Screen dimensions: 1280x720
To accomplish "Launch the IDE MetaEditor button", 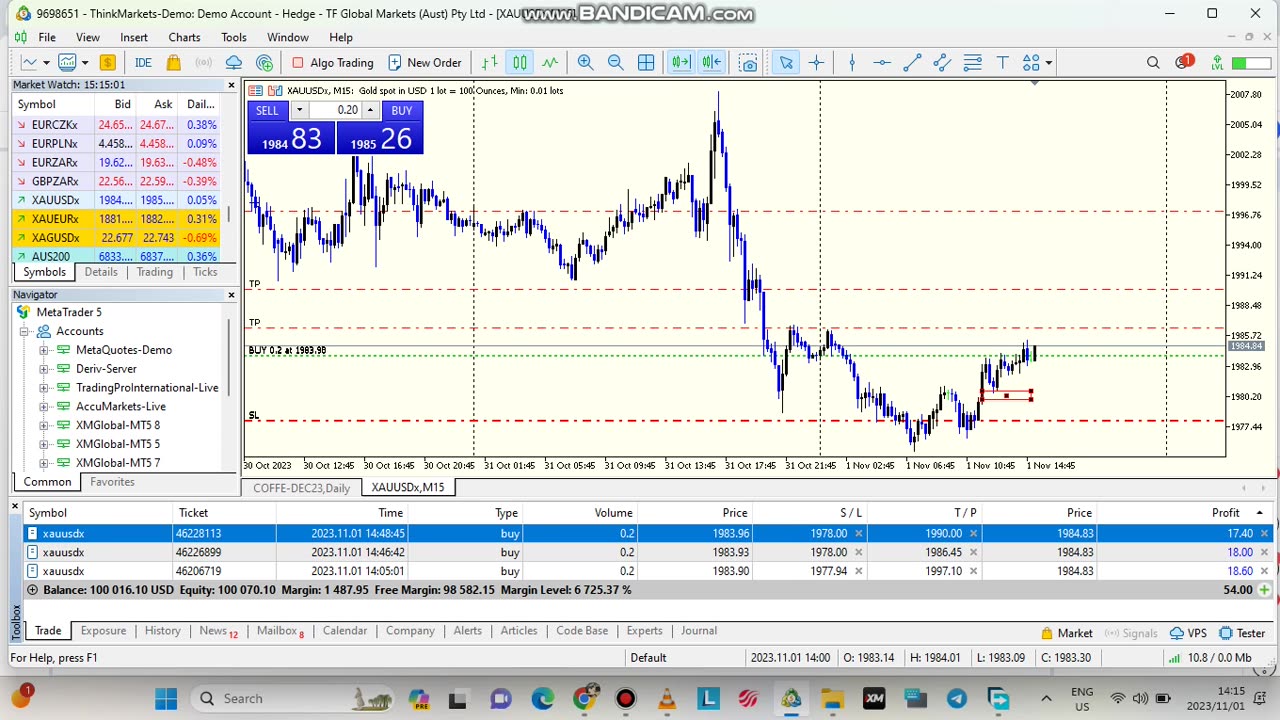I will click(x=143, y=62).
